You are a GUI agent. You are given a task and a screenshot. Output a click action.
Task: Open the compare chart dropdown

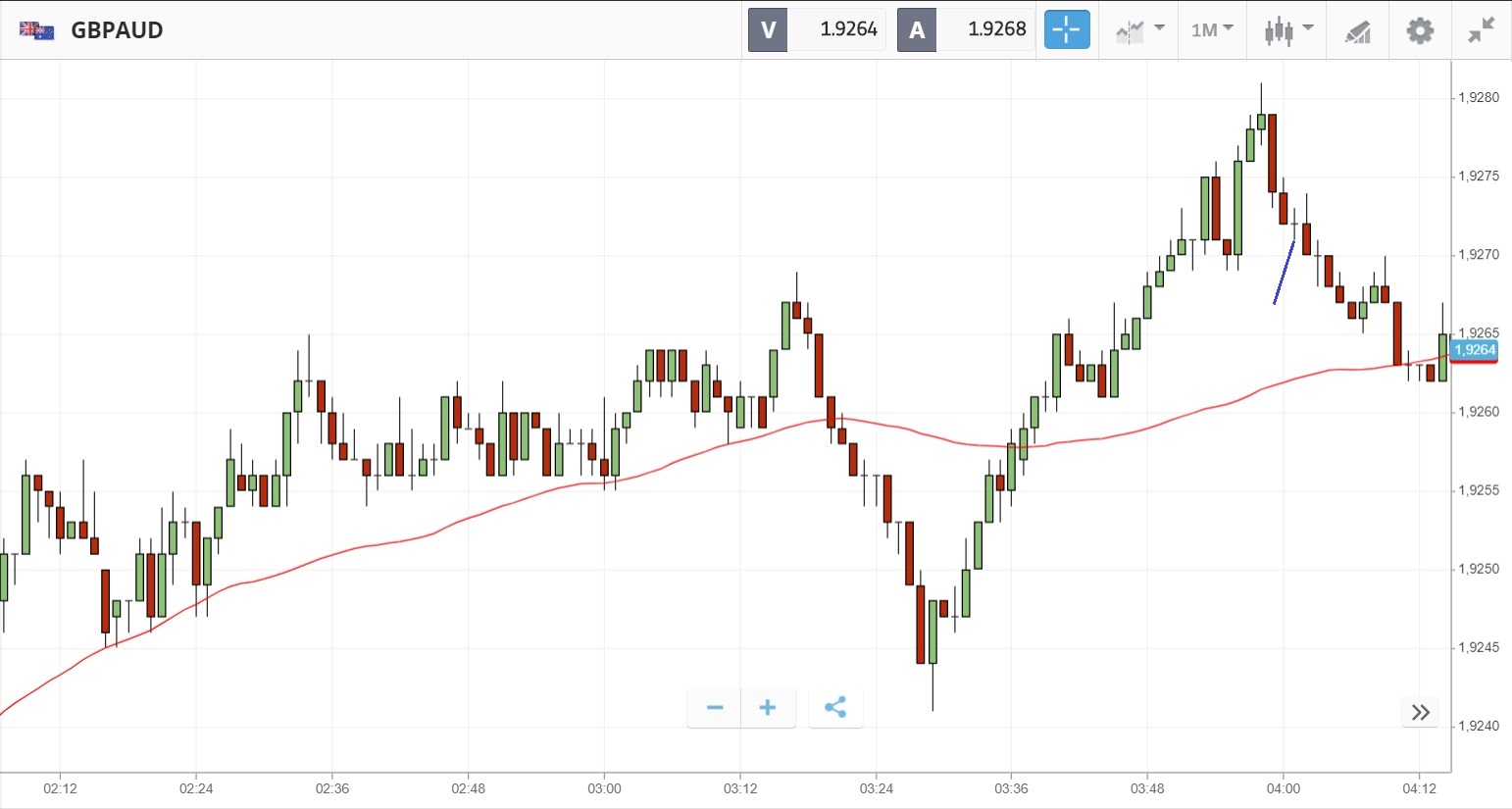click(x=1139, y=30)
